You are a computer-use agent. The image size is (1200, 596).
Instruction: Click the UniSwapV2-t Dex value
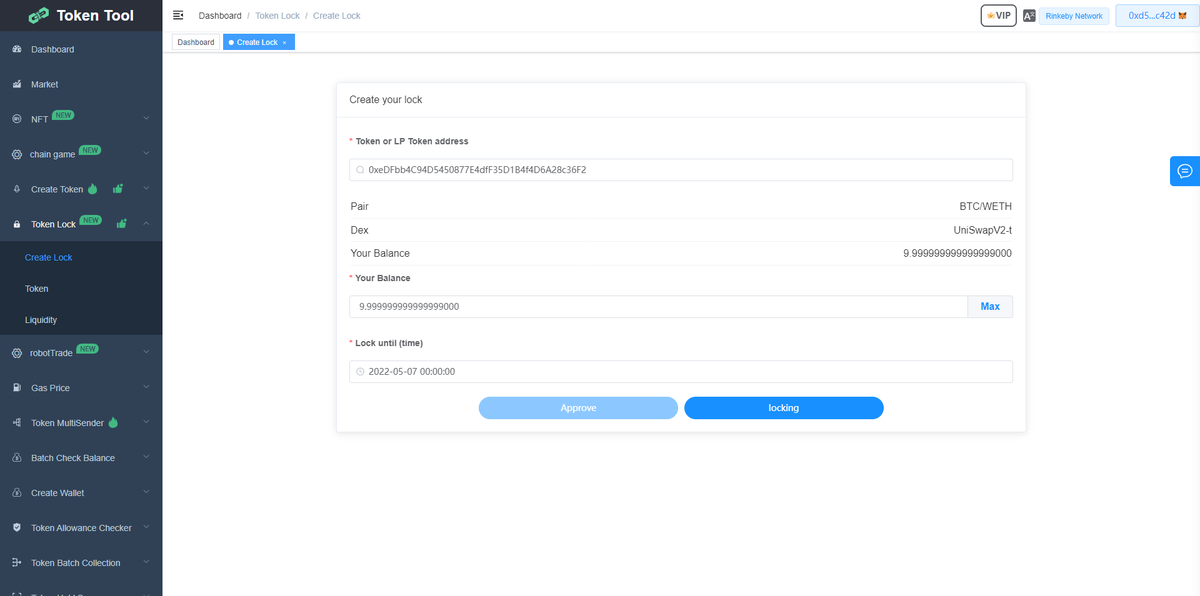[x=983, y=230]
